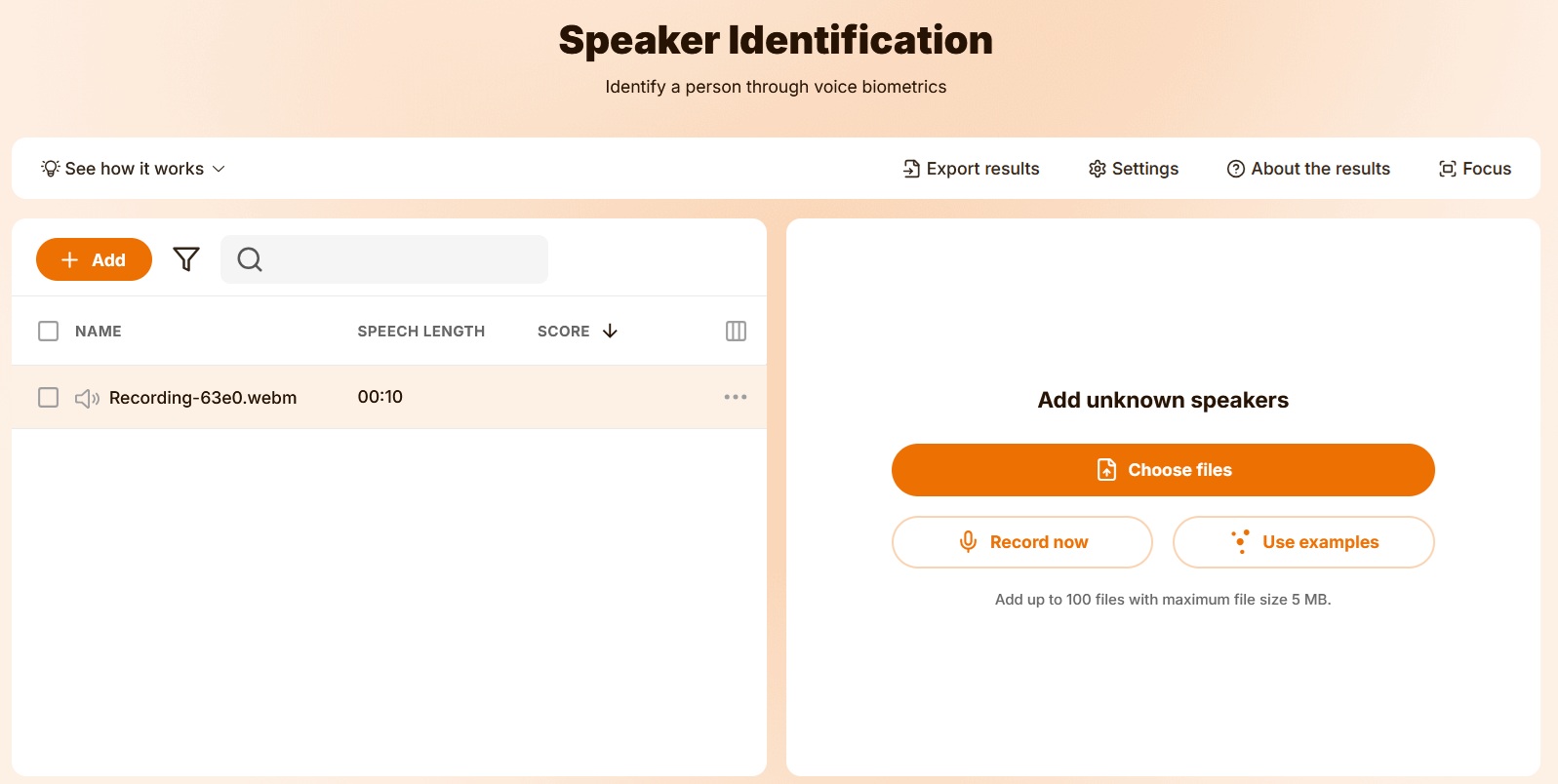Sort by Score column arrow
Screen dimensions: 1558x784
610,332
